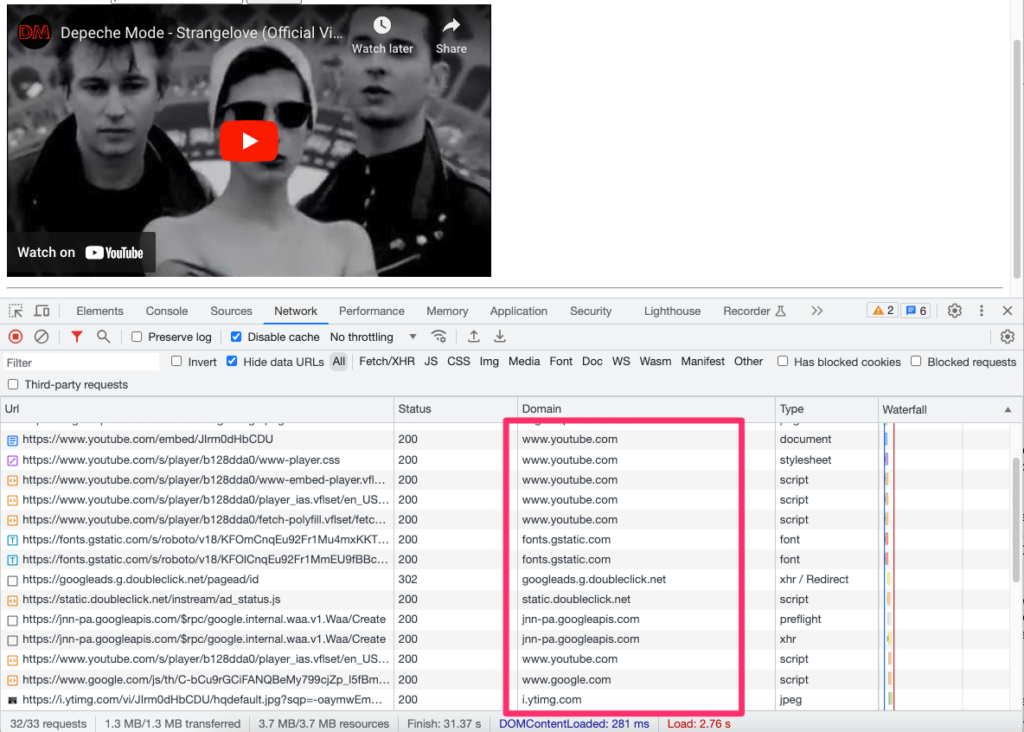Screen dimensions: 1024x732
Task: Open DevTools settings gear icon
Action: point(955,311)
